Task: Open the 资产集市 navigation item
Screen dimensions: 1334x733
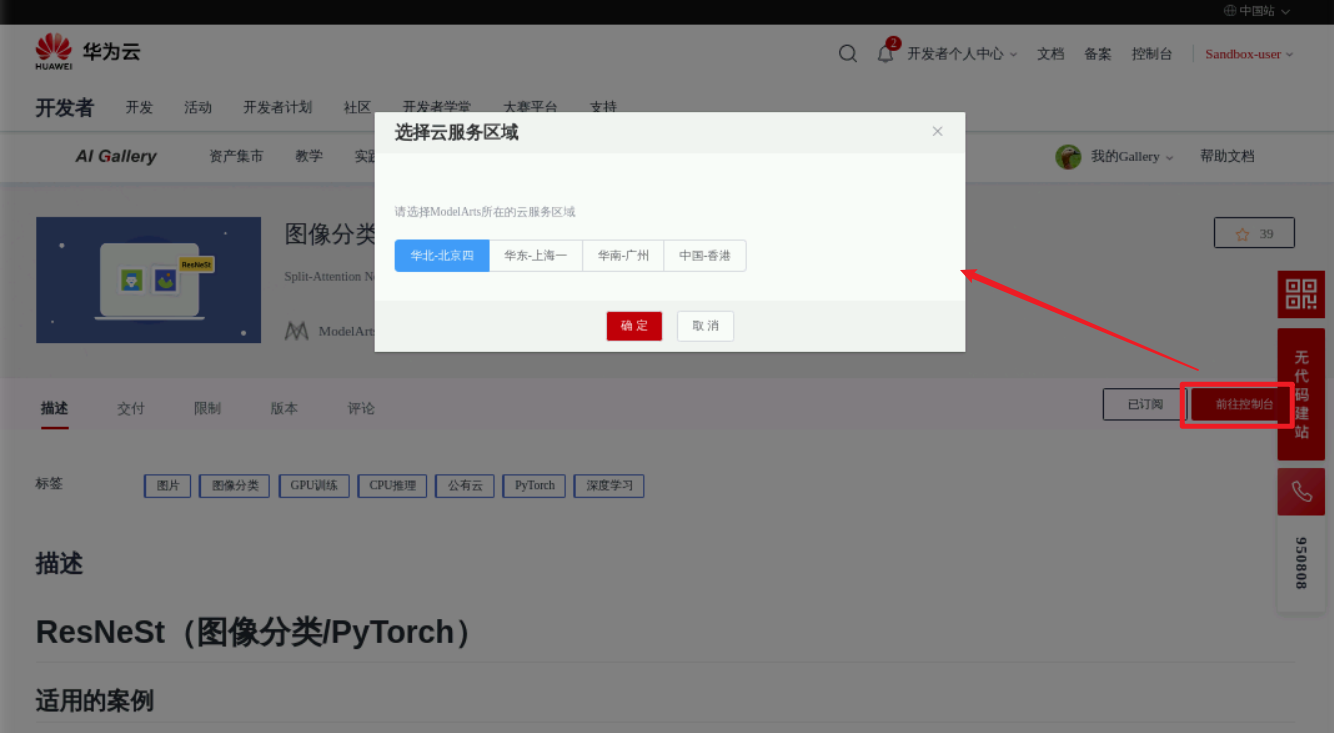Action: click(x=236, y=157)
